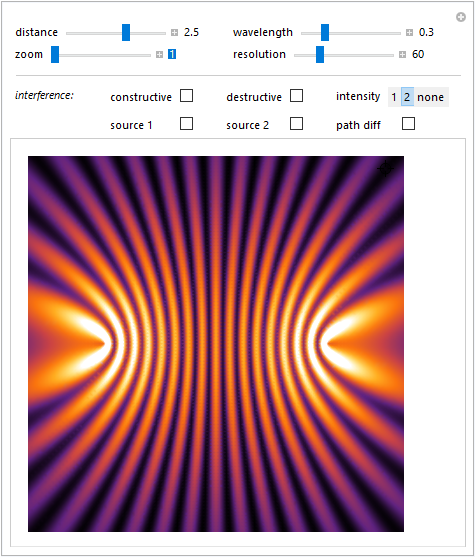Click the resolution slider thumb
The image size is (475, 557).
coord(320,55)
